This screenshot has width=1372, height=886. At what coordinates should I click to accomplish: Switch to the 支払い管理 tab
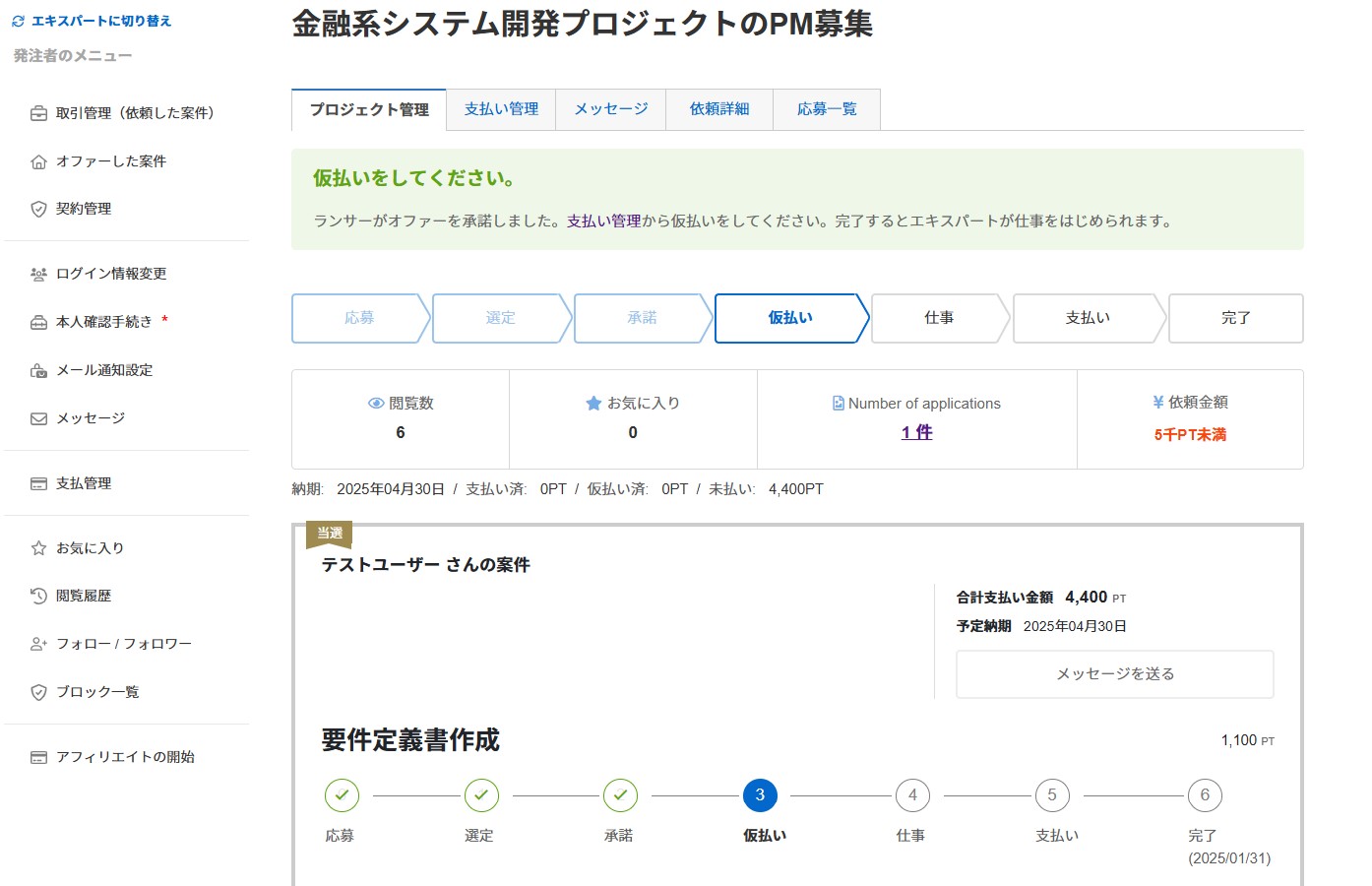coord(501,109)
